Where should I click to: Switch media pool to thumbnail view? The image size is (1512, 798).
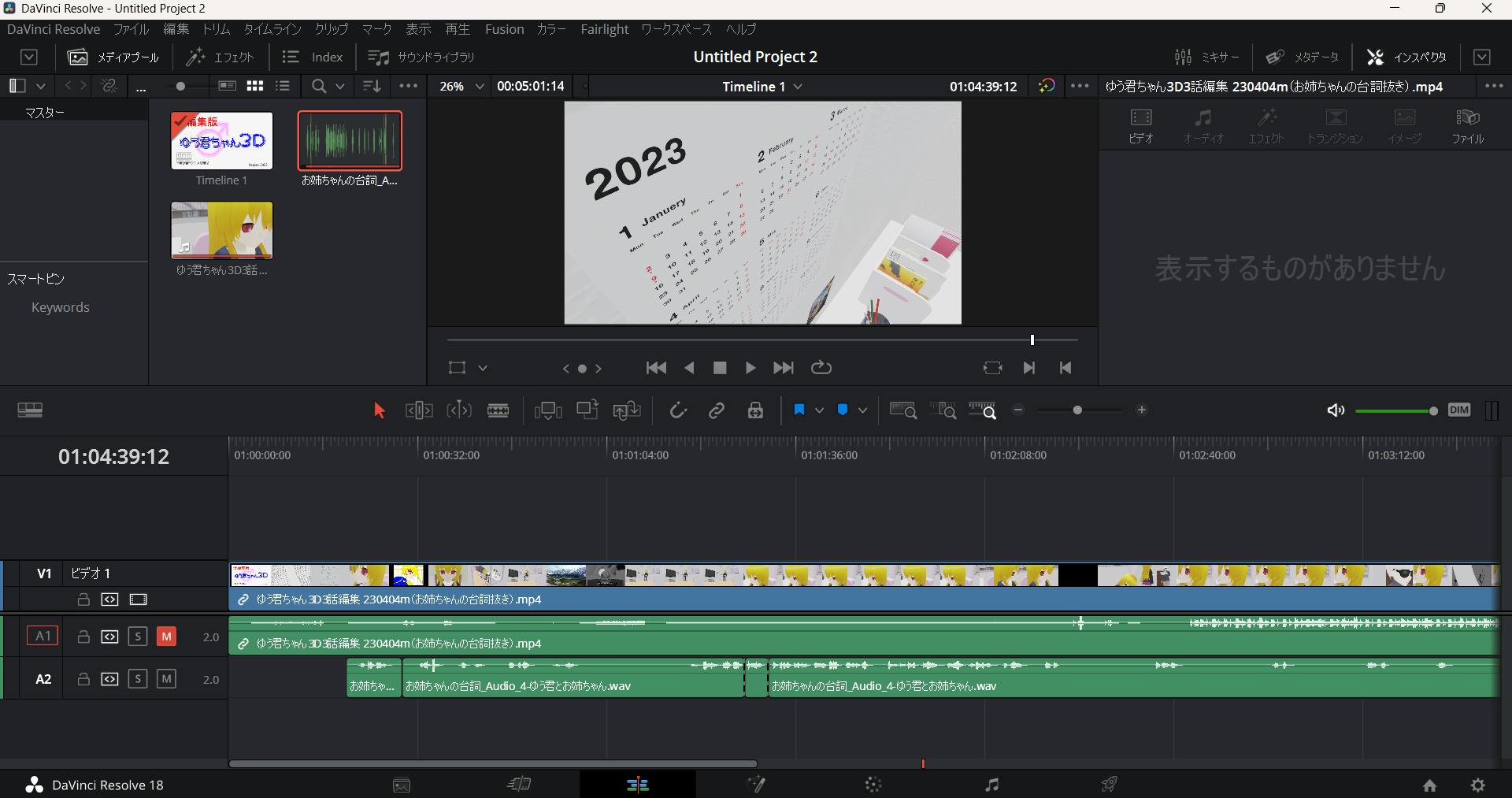click(x=255, y=86)
